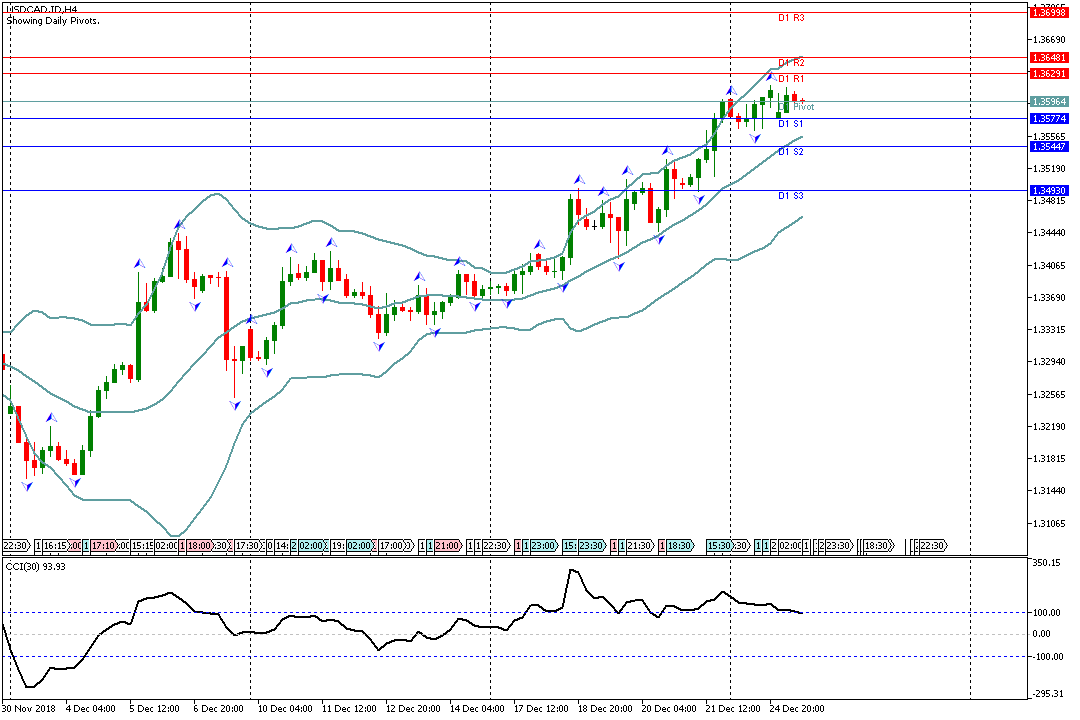Click the USDCAD.ID,H4 chart title
Screen dimensions: 1080x720
pos(41,10)
